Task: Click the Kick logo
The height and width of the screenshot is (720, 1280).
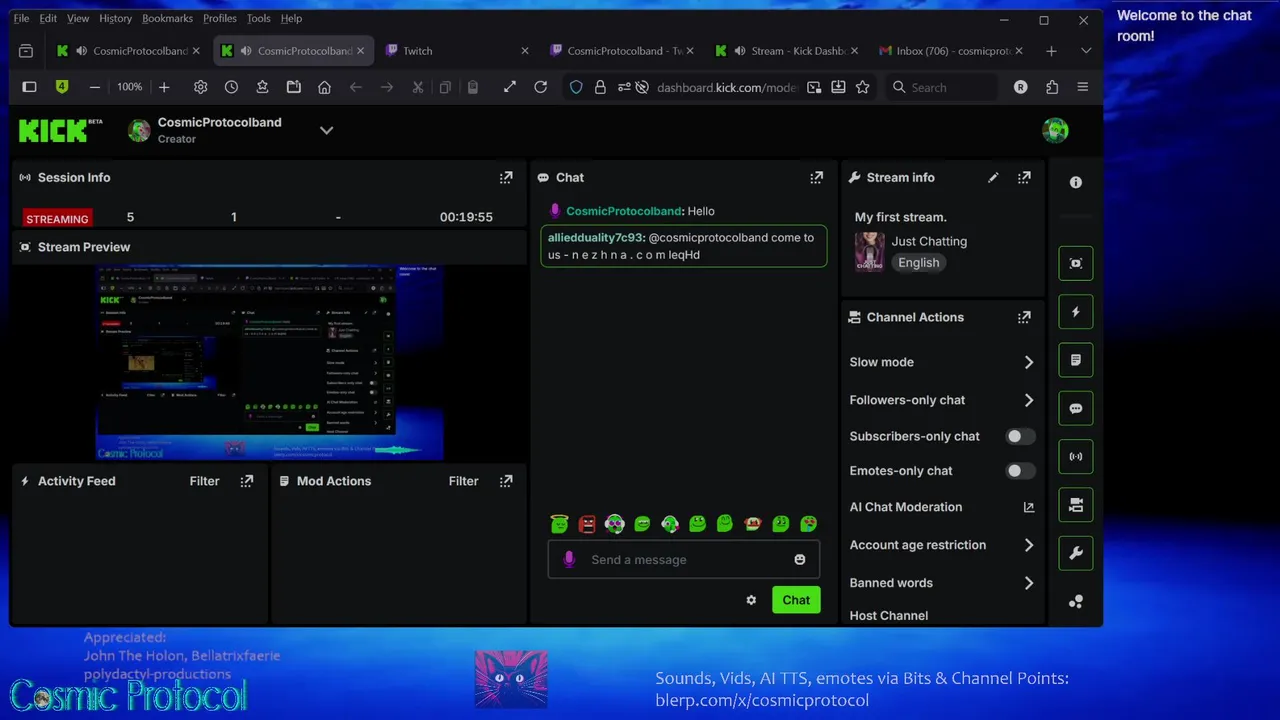Action: [60, 130]
